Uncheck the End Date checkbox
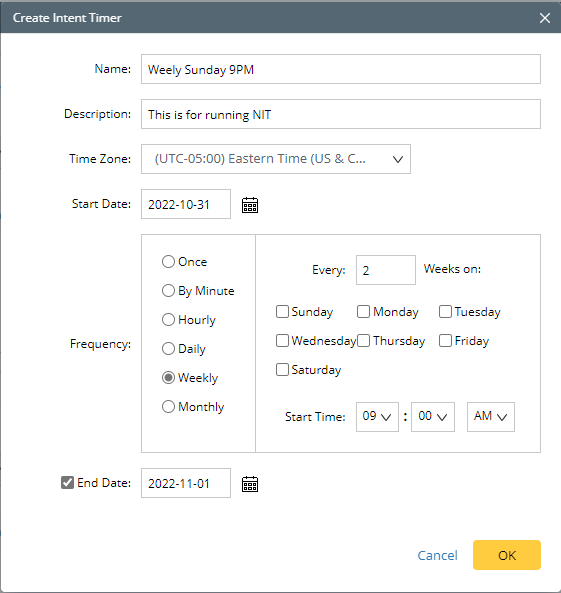Viewport: 561px width, 593px height. 67,483
